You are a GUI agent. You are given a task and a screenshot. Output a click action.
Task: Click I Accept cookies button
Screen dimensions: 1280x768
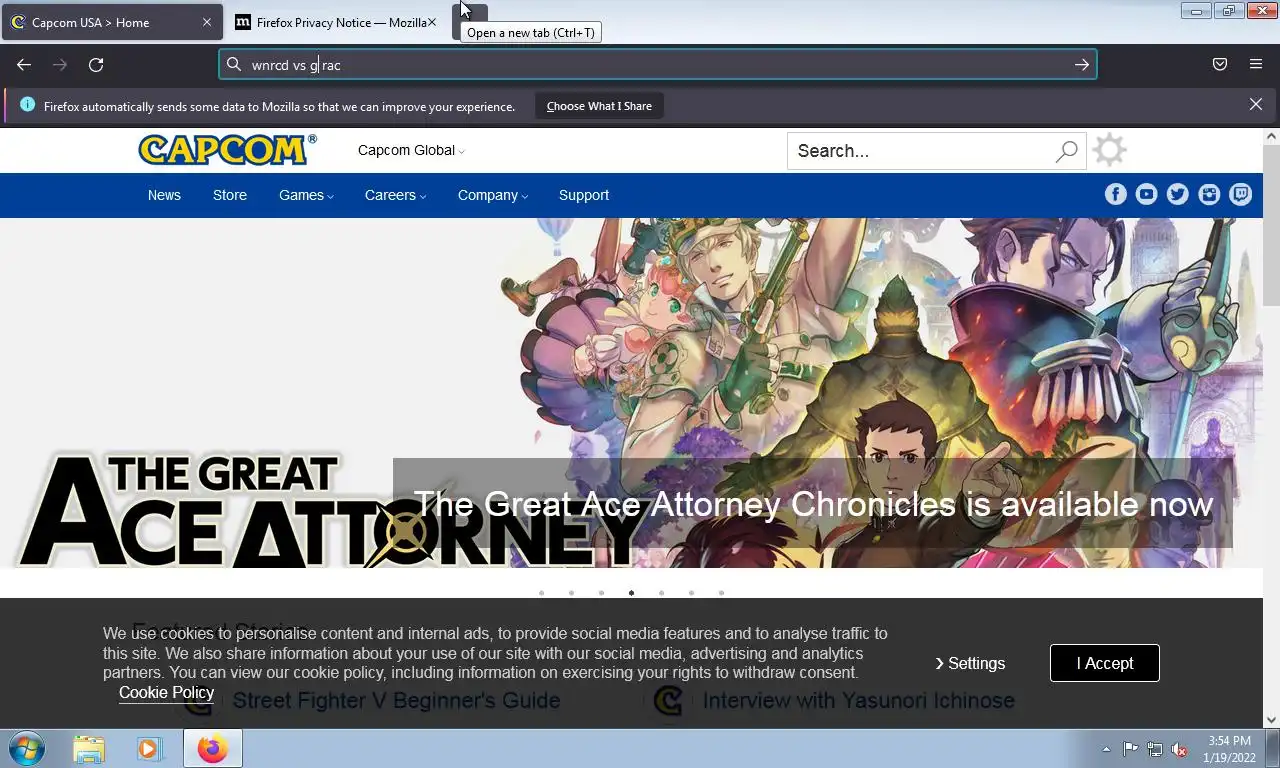1105,663
